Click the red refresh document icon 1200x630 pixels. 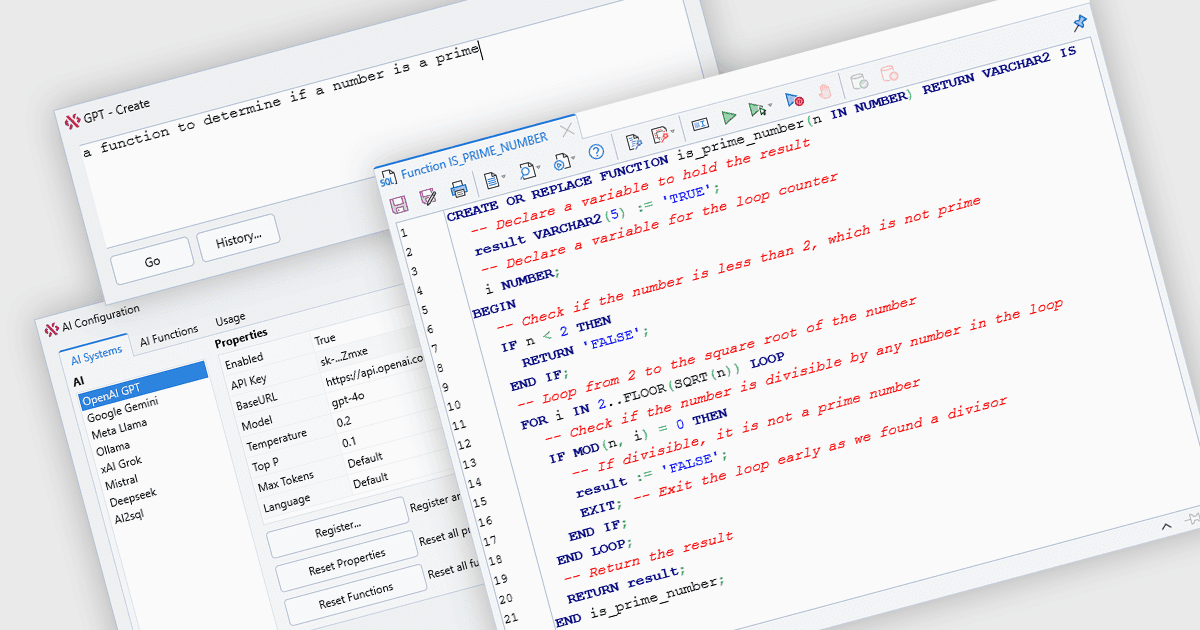[660, 135]
